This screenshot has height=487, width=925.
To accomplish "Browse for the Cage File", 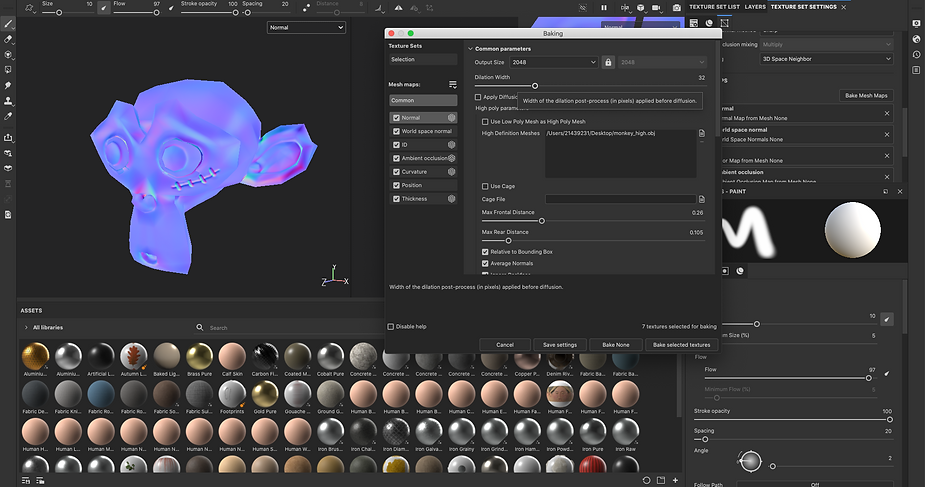I will (701, 199).
